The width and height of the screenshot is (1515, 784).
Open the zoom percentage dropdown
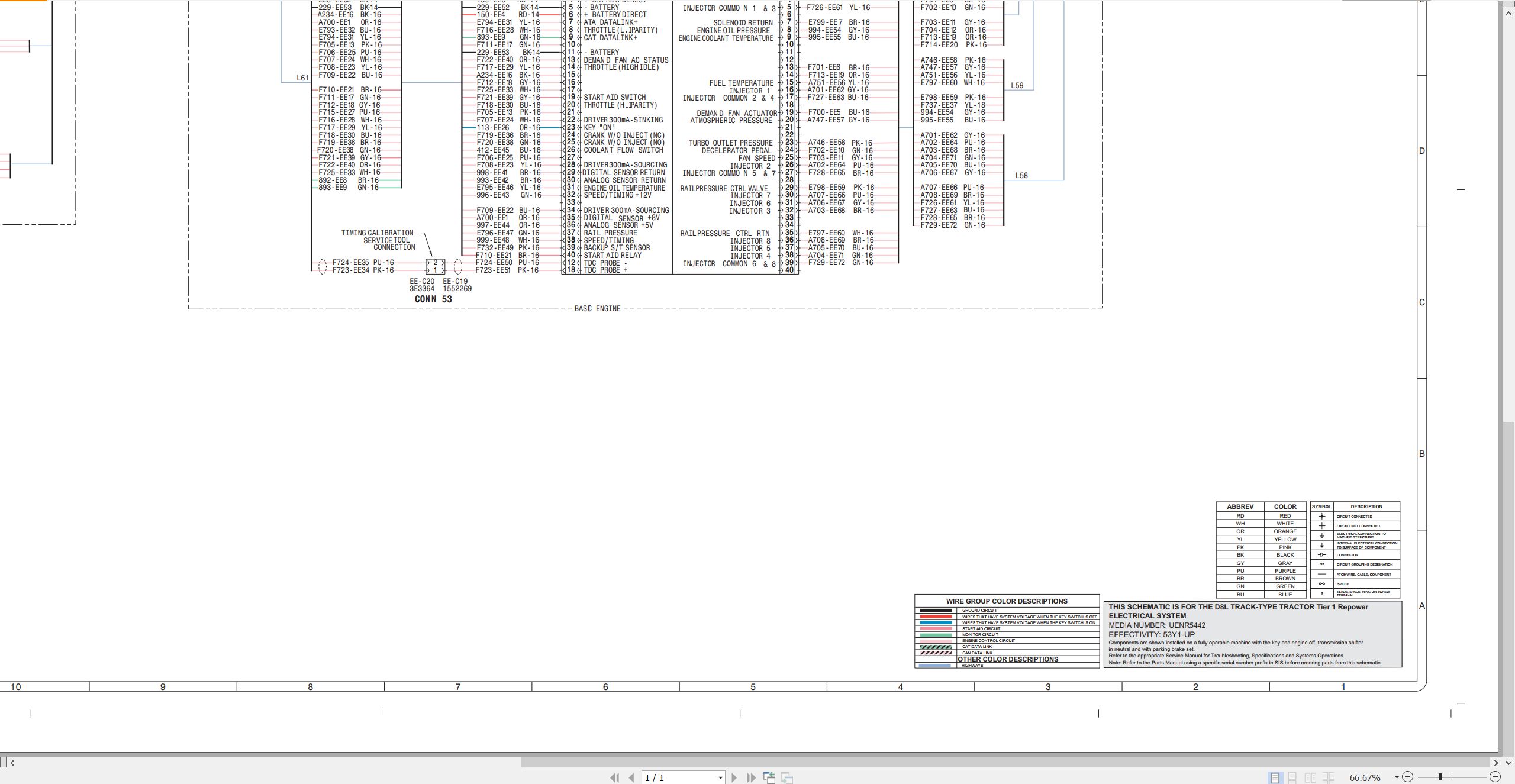coord(1397,777)
